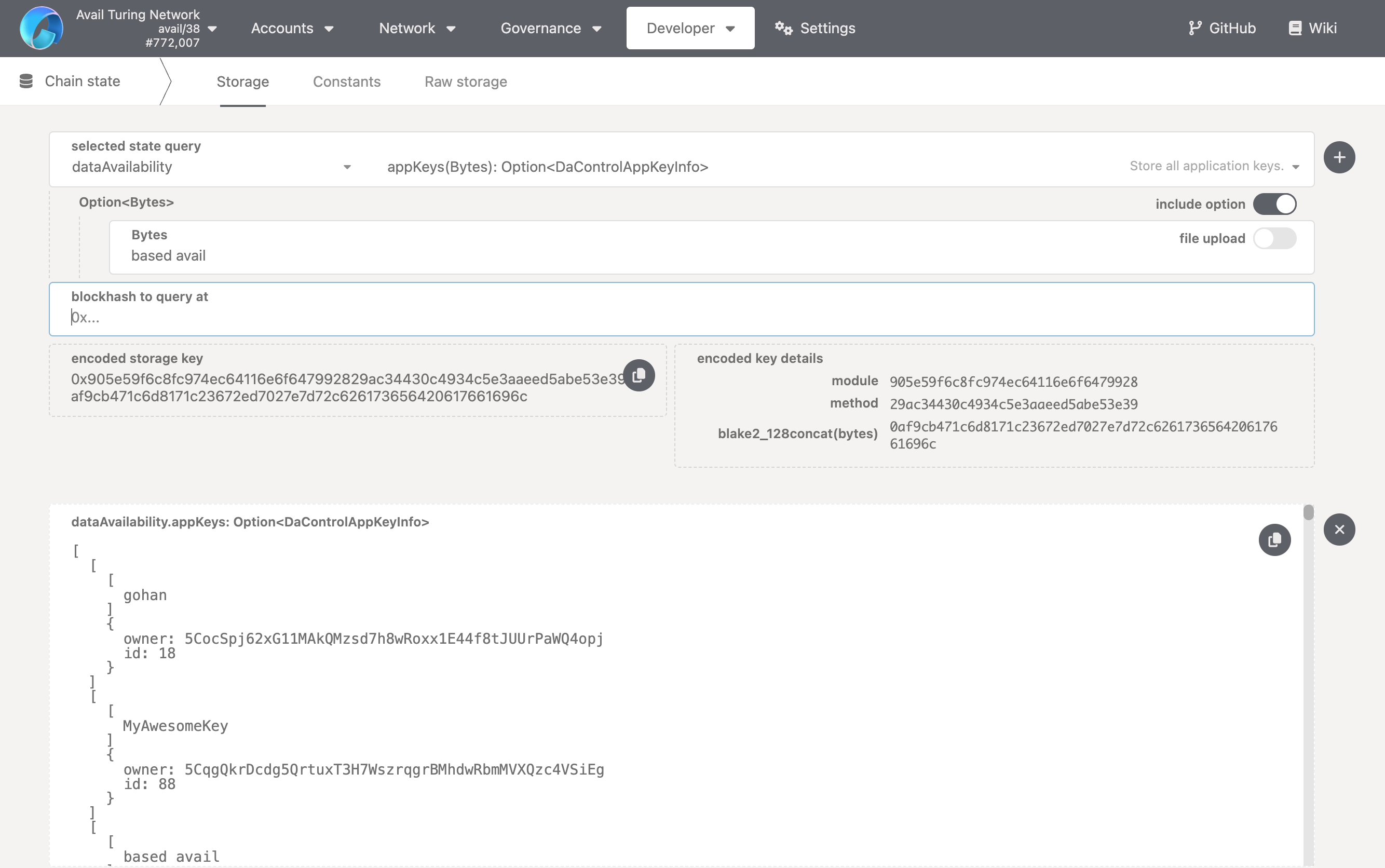Open the Wiki book icon
1385x868 pixels.
1295,28
